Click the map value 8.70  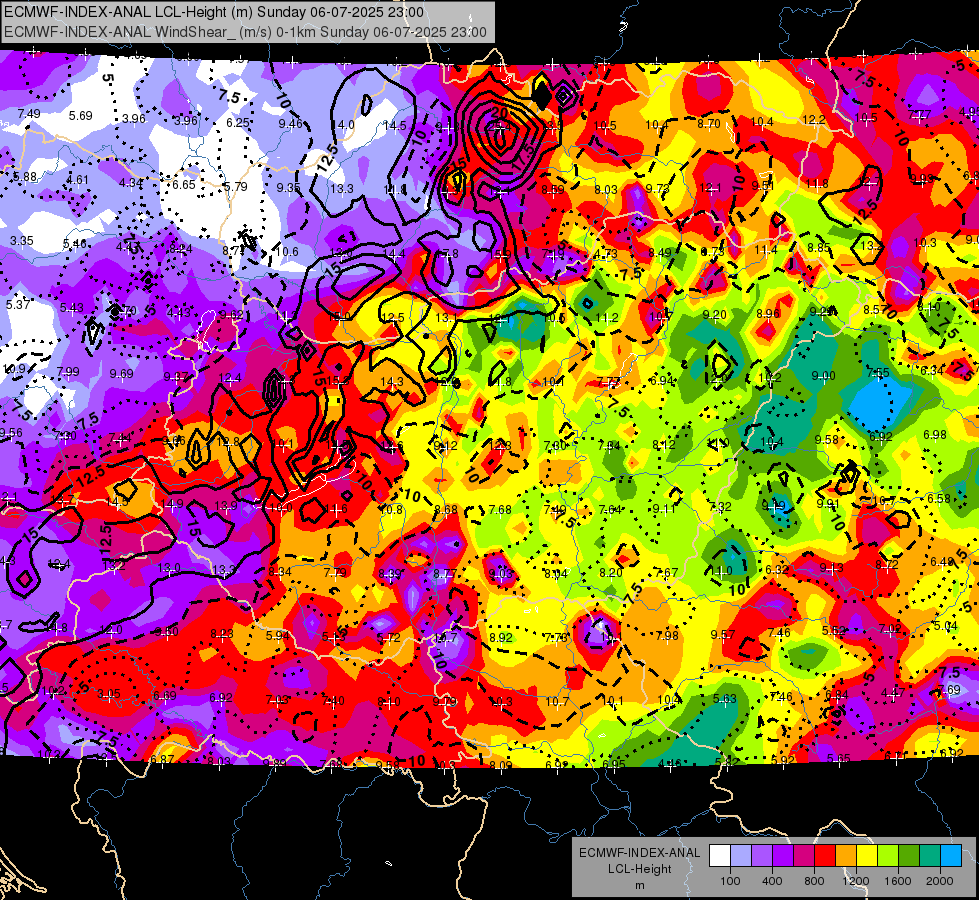(x=709, y=124)
